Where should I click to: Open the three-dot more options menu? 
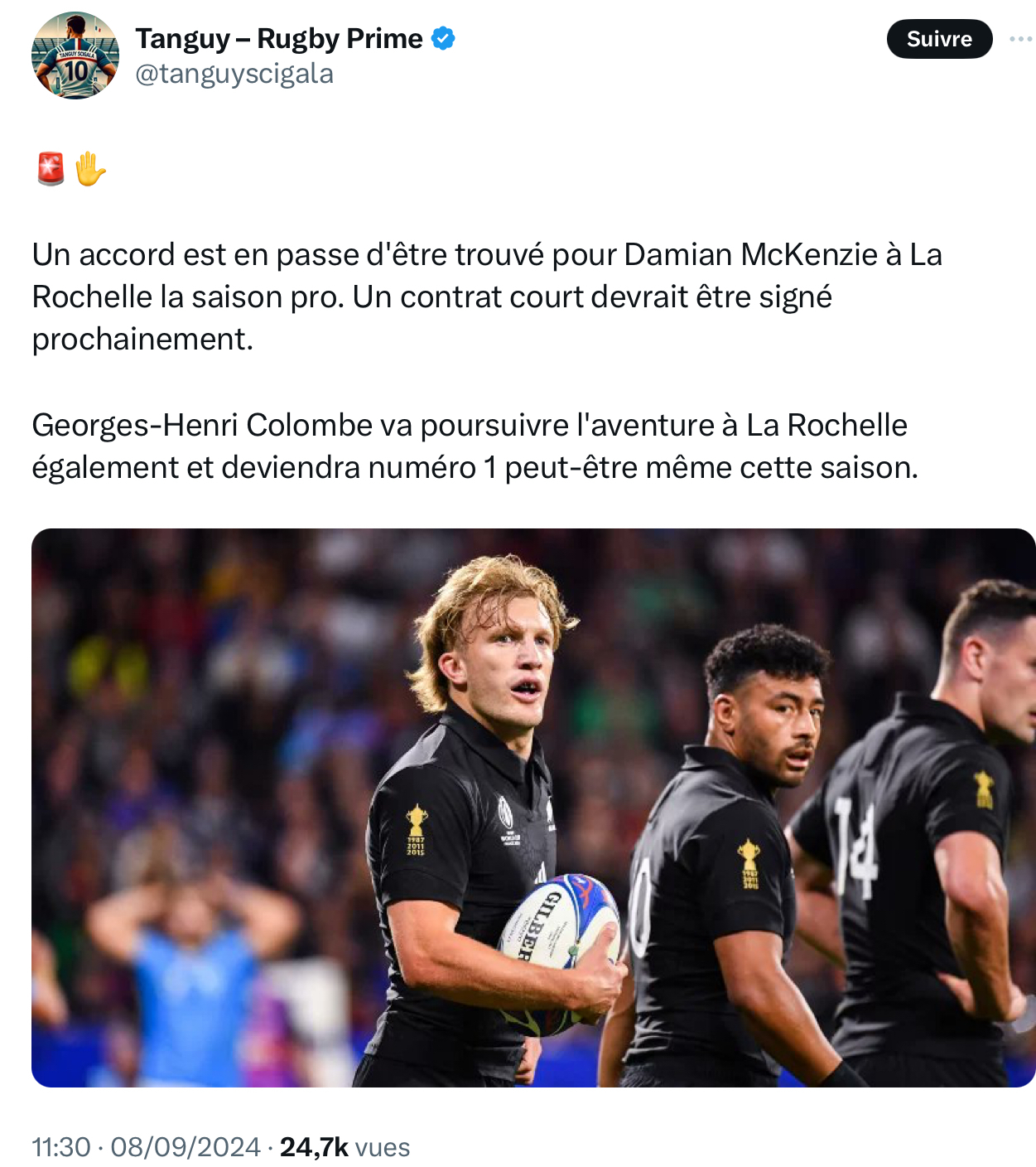pyautogui.click(x=1020, y=39)
